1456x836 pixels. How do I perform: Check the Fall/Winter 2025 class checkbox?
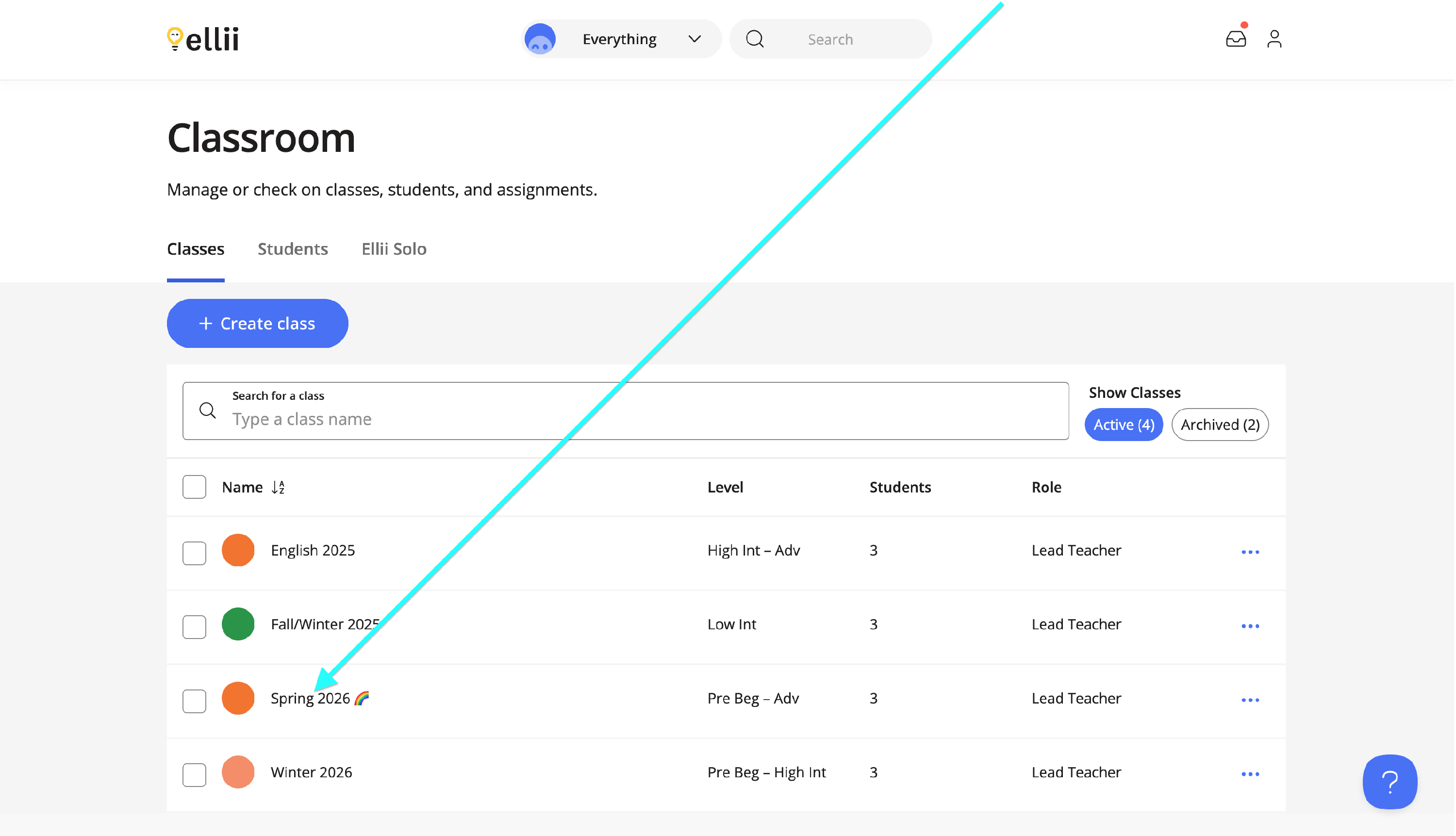pos(194,627)
